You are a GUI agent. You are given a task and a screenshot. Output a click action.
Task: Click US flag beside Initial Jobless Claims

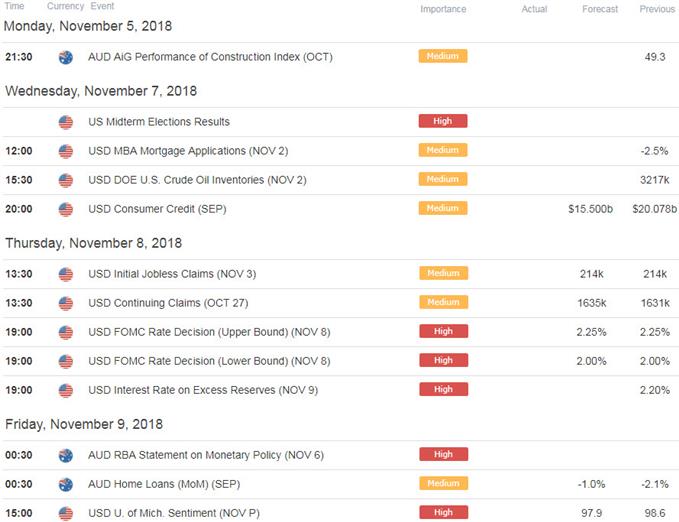[66, 274]
